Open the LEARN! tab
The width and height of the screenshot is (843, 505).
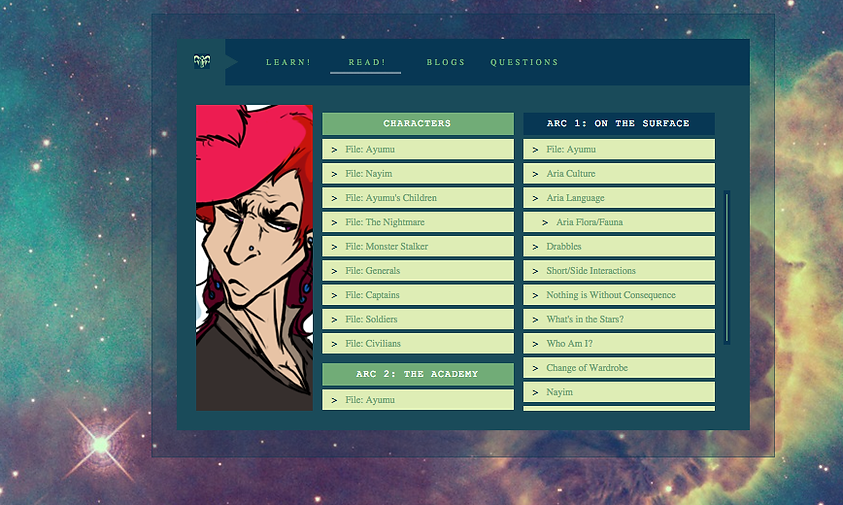click(288, 62)
